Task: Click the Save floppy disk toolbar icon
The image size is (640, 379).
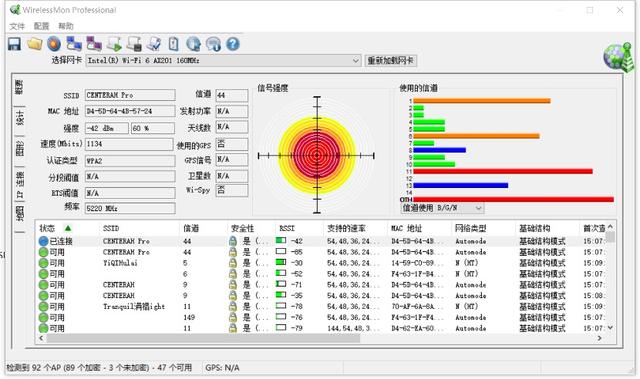Action: click(x=15, y=44)
